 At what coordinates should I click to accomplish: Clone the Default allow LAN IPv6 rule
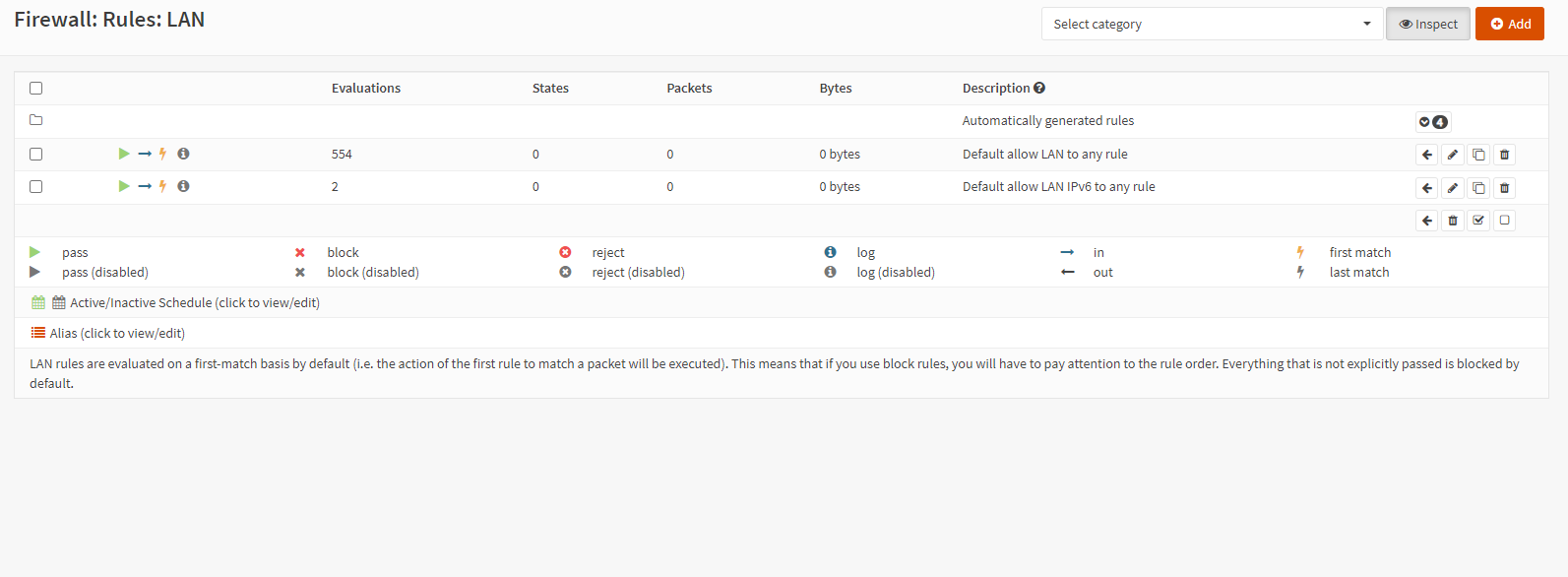[x=1478, y=188]
